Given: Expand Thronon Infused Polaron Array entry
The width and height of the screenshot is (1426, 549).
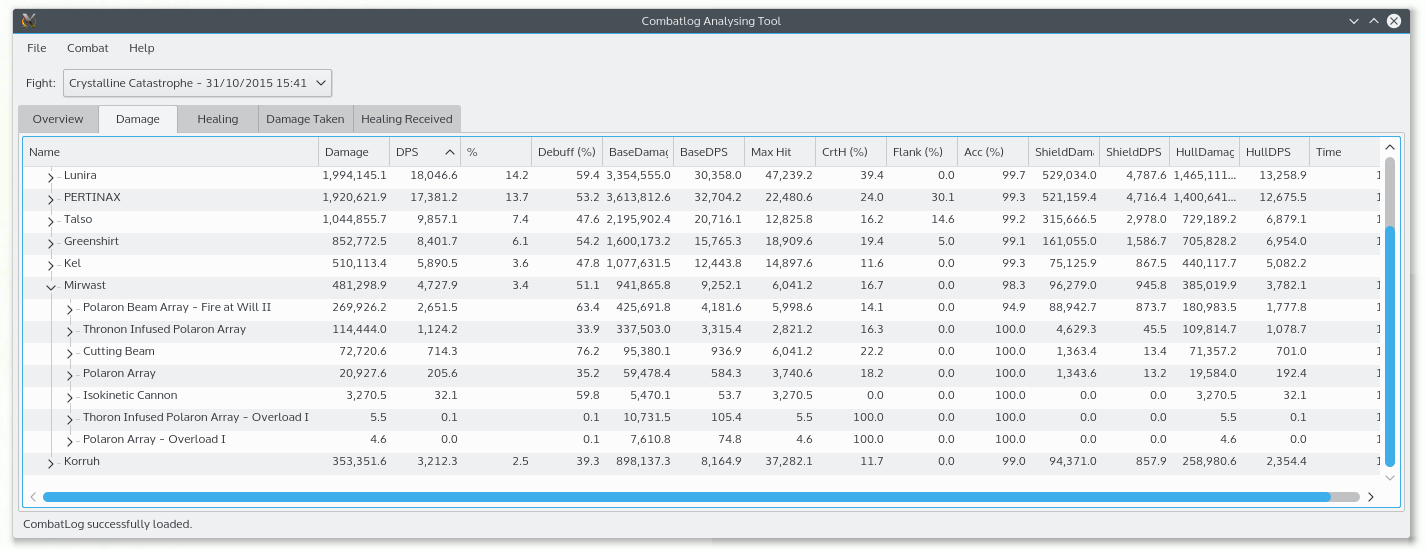Looking at the screenshot, I should [x=70, y=331].
